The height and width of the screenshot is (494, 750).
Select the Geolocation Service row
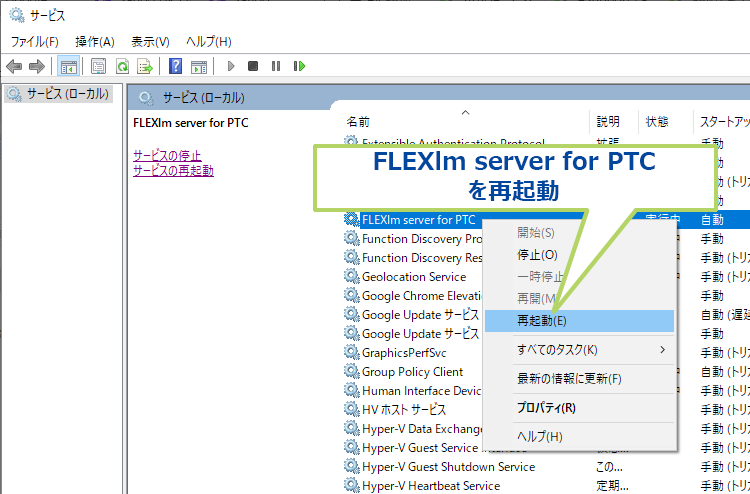pyautogui.click(x=414, y=276)
